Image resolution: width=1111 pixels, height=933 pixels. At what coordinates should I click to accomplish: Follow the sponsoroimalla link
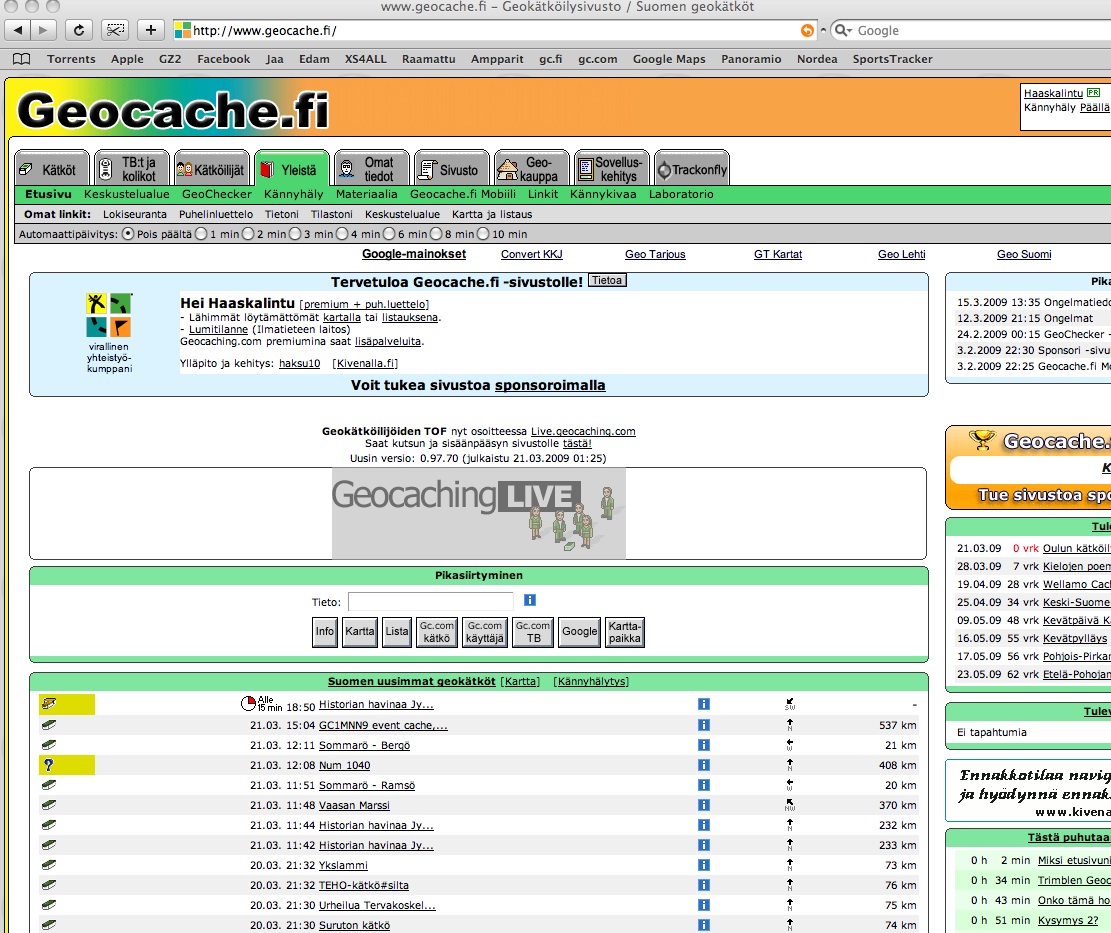click(x=550, y=385)
